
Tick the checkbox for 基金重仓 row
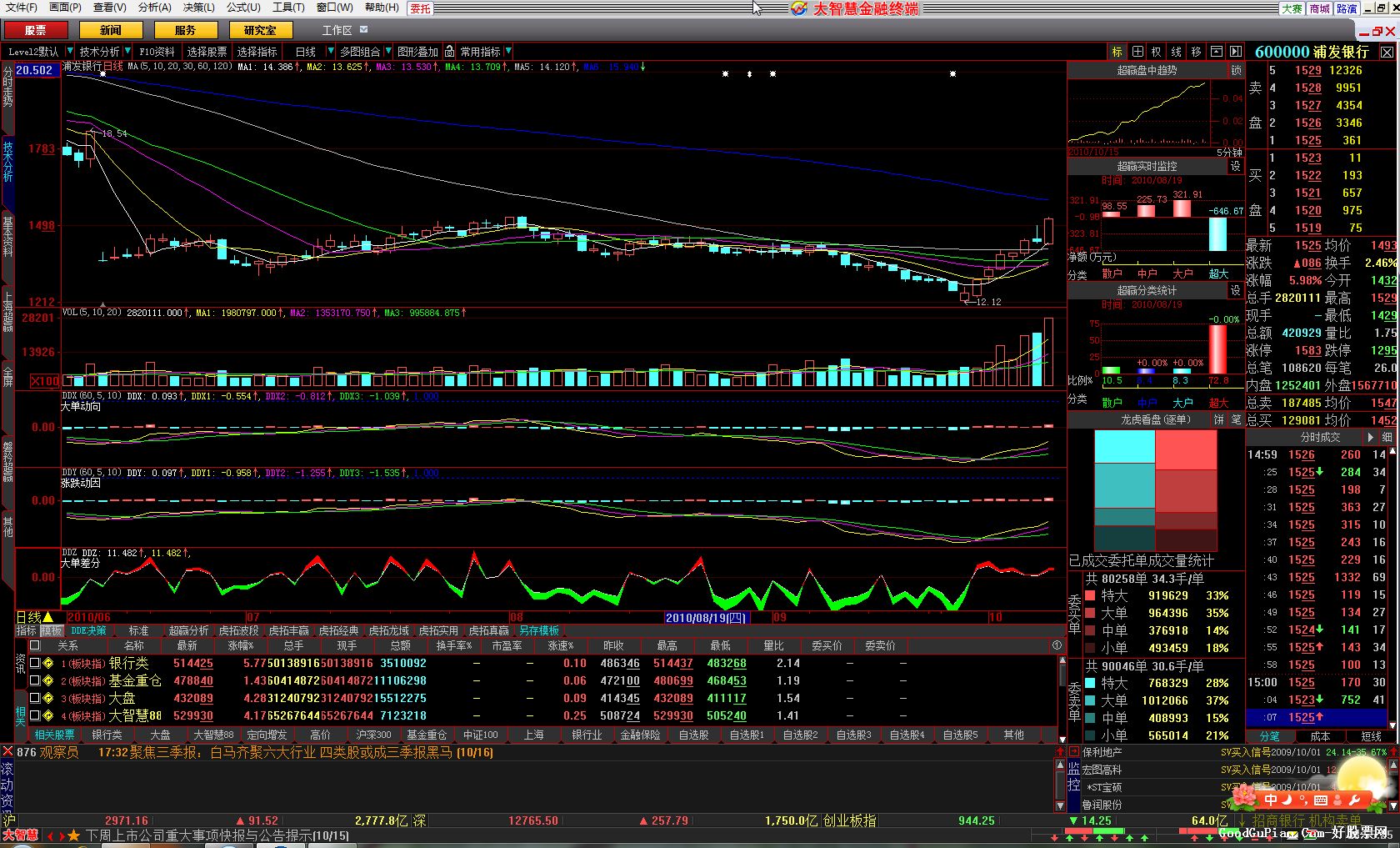coord(34,681)
